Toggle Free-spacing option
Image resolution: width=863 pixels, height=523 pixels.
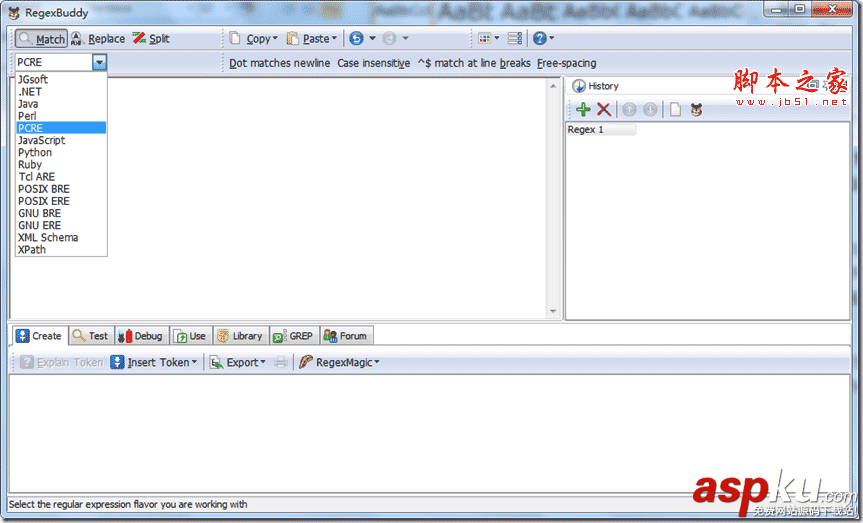(x=566, y=63)
